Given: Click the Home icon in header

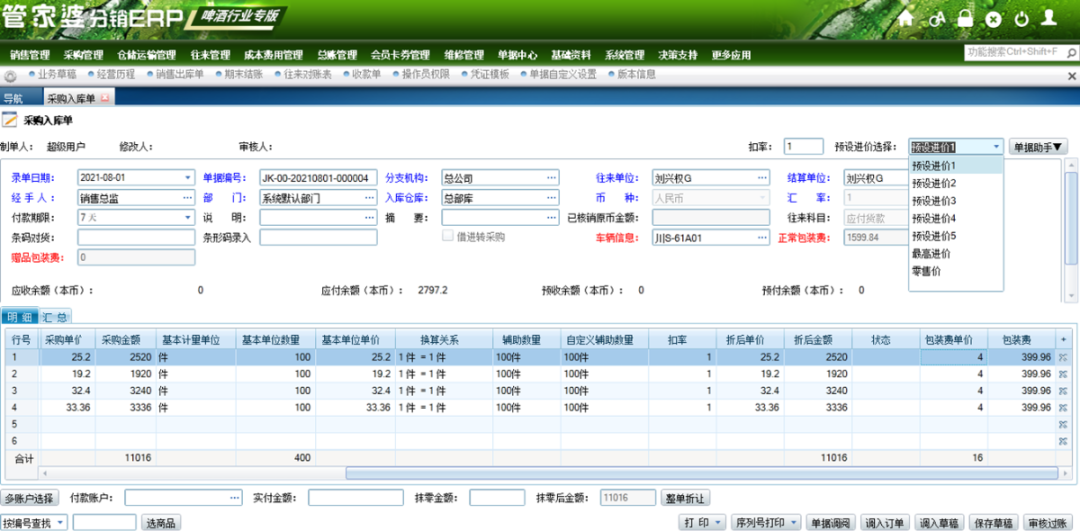Looking at the screenshot, I should point(906,19).
